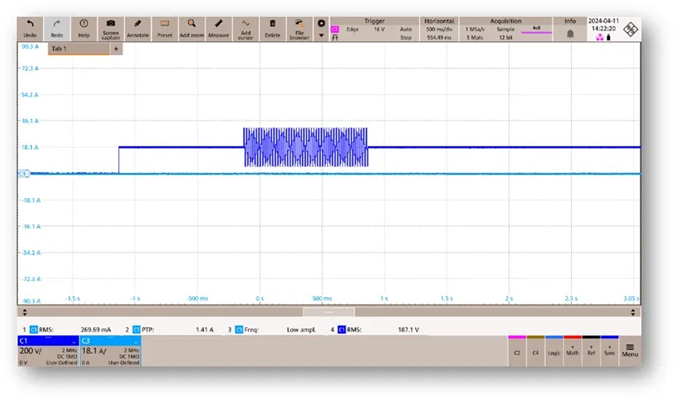Click the Add cursor icon
This screenshot has height=400, width=675.
[246, 27]
